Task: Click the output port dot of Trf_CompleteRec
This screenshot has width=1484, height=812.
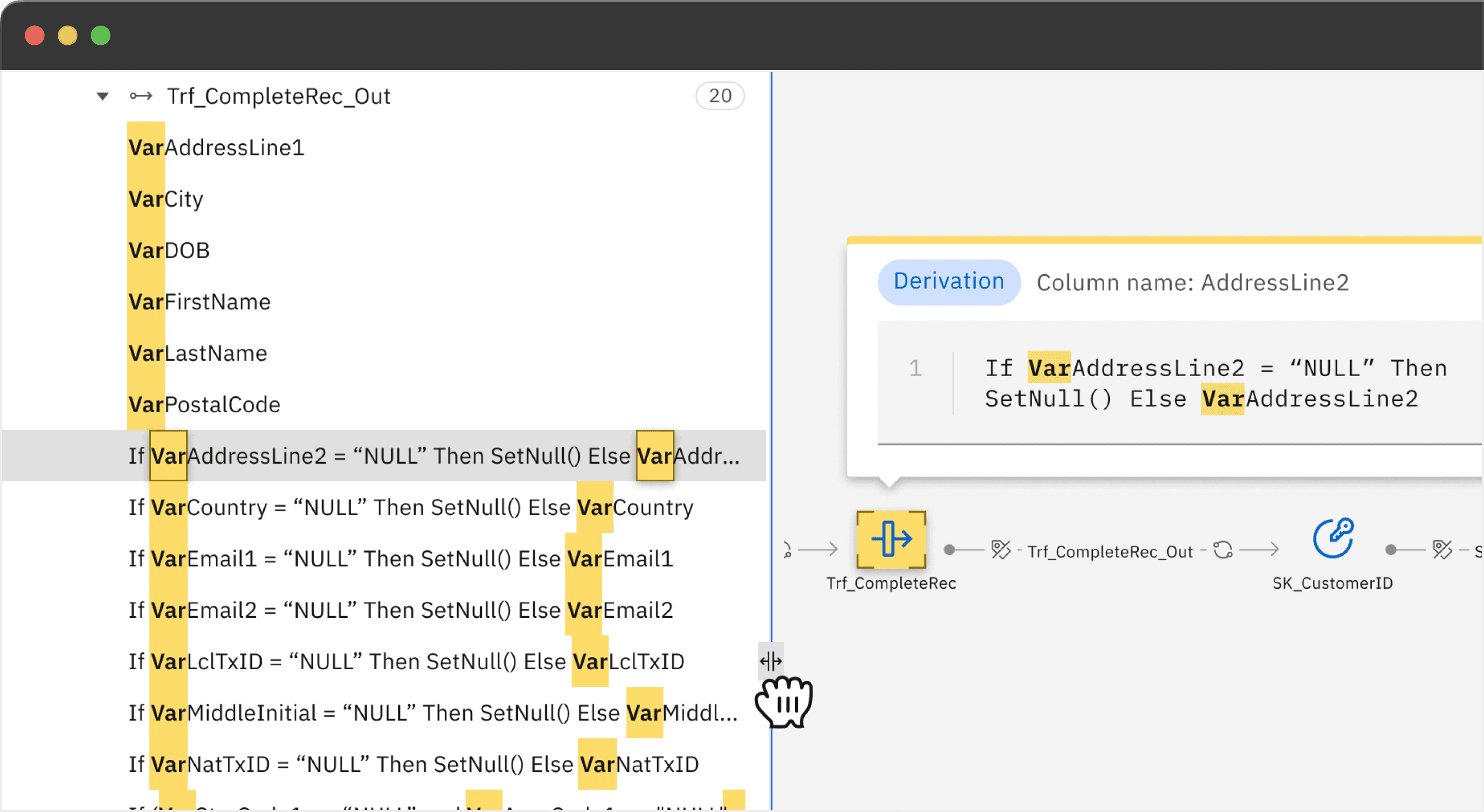Action: coord(949,550)
